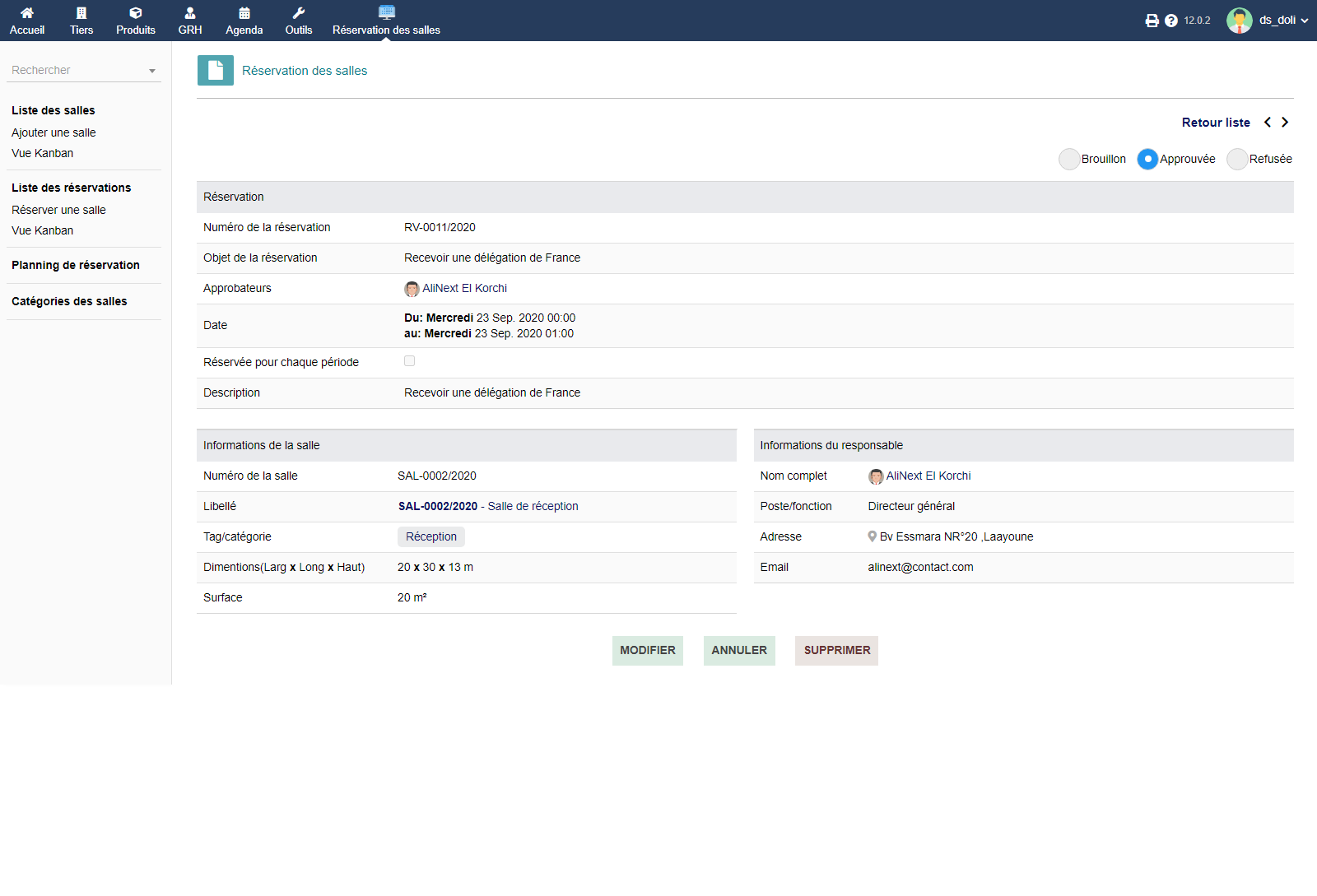Toggle Réservée pour chaque période checkbox
The height and width of the screenshot is (896, 1317).
click(x=409, y=361)
